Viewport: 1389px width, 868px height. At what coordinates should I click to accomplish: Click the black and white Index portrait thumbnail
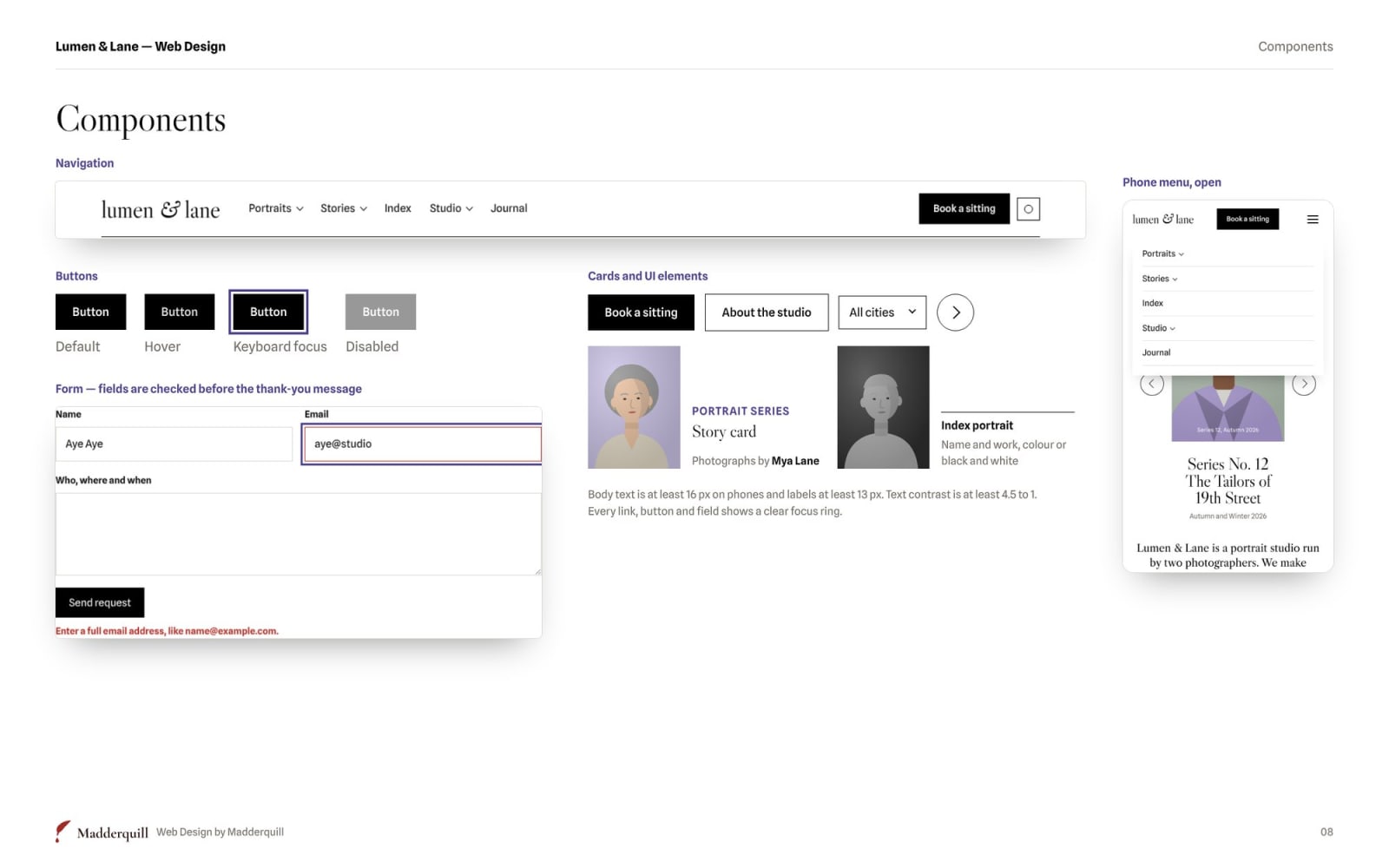click(x=883, y=407)
